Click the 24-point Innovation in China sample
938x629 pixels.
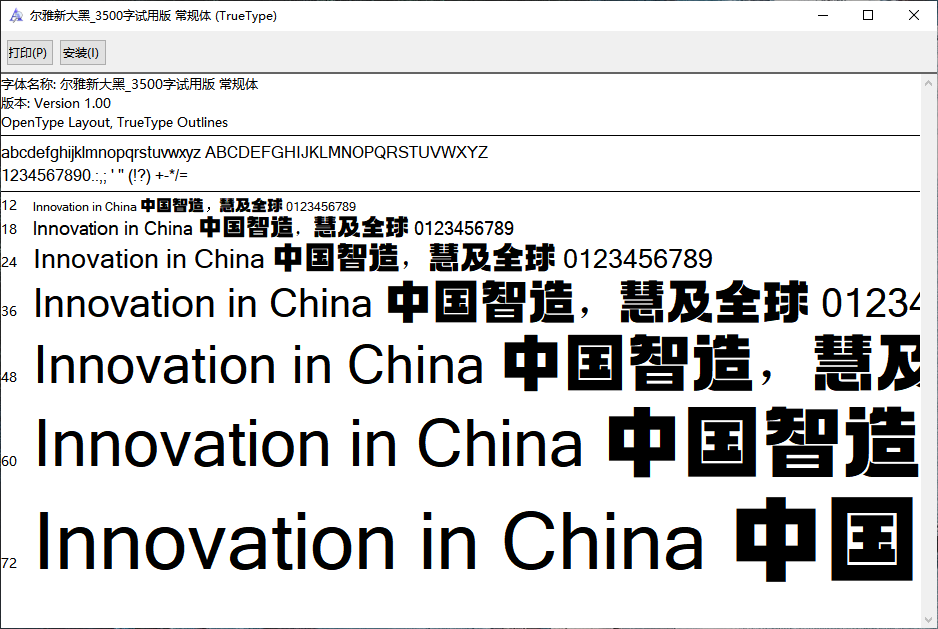pos(373,259)
